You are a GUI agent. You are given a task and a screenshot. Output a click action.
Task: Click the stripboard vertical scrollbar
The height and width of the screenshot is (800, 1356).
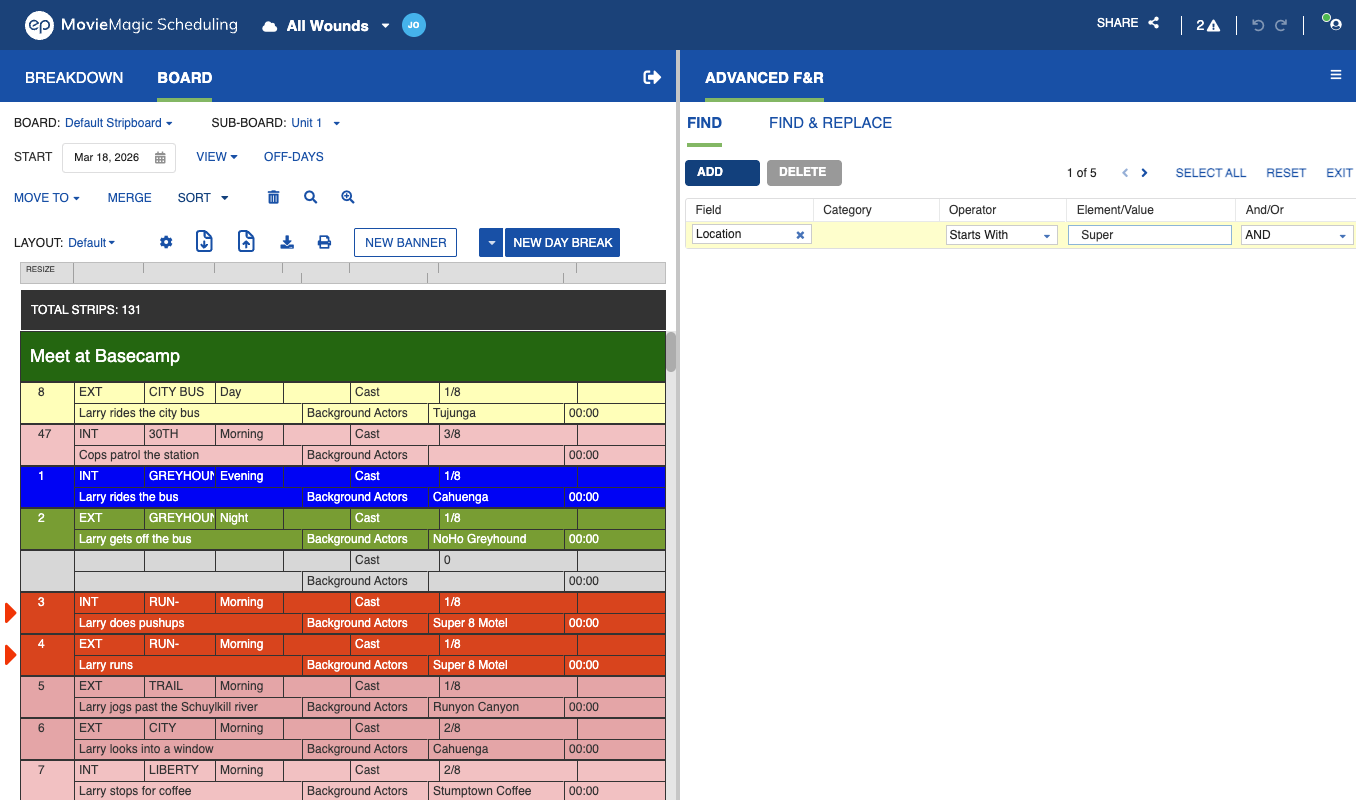pos(671,352)
